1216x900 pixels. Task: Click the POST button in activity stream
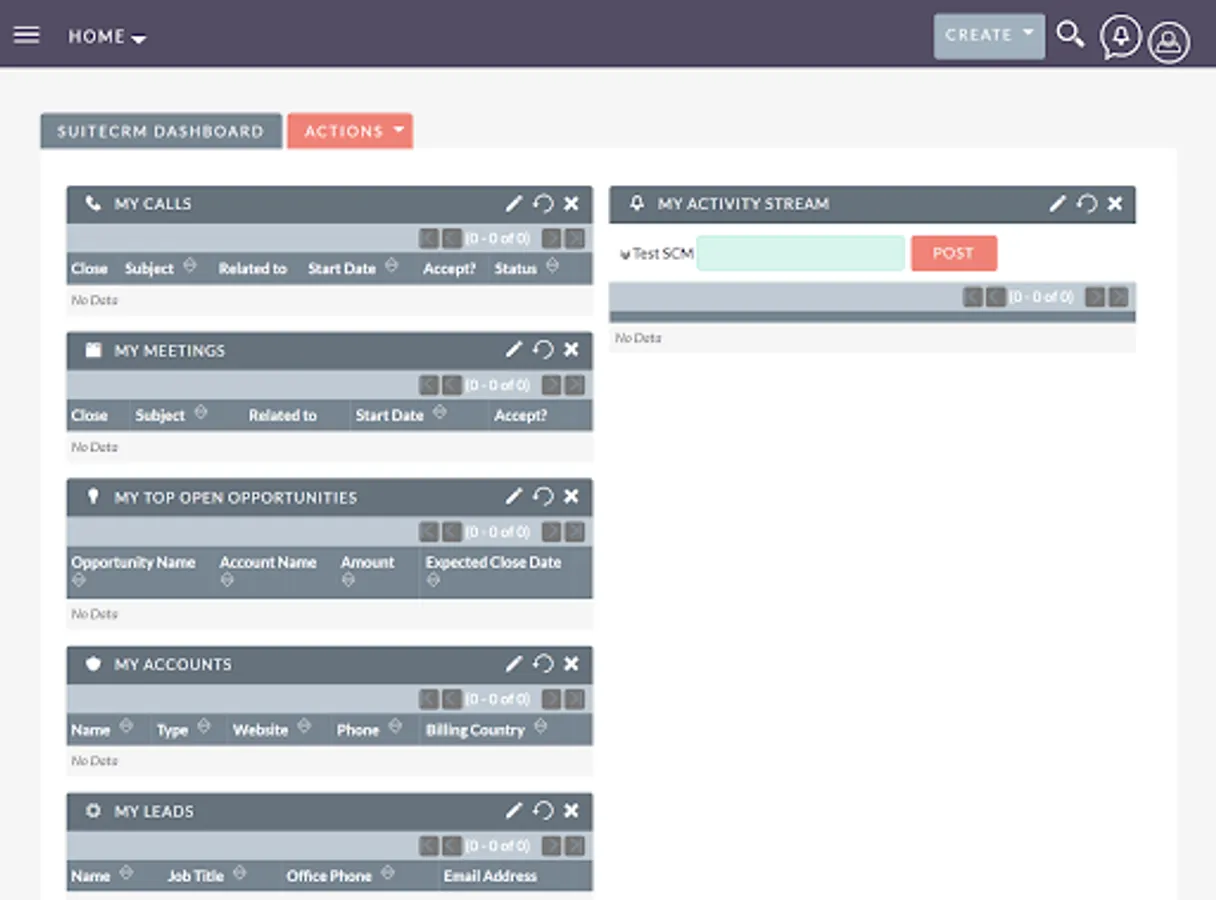pyautogui.click(x=953, y=253)
